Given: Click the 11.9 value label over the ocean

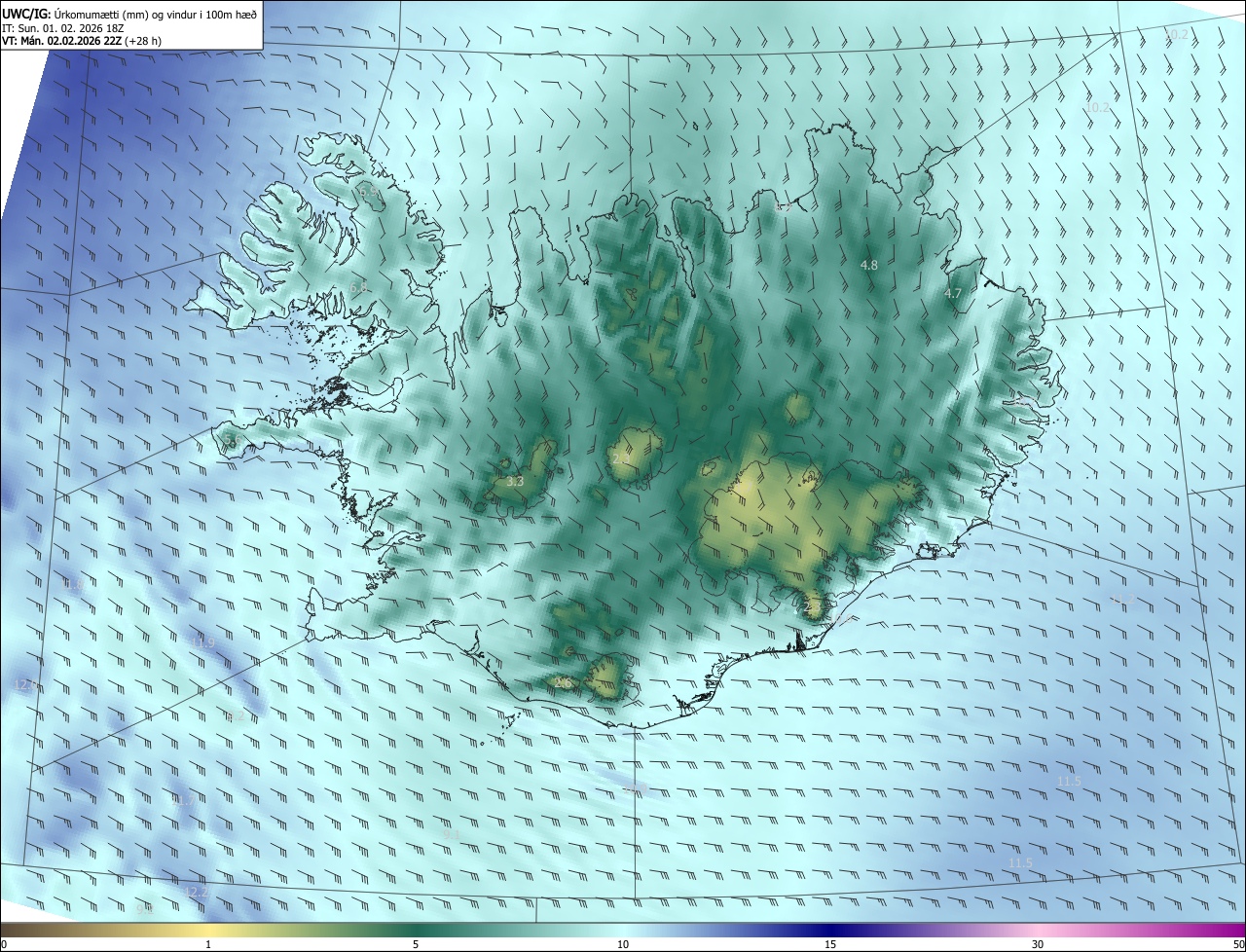Looking at the screenshot, I should (202, 642).
